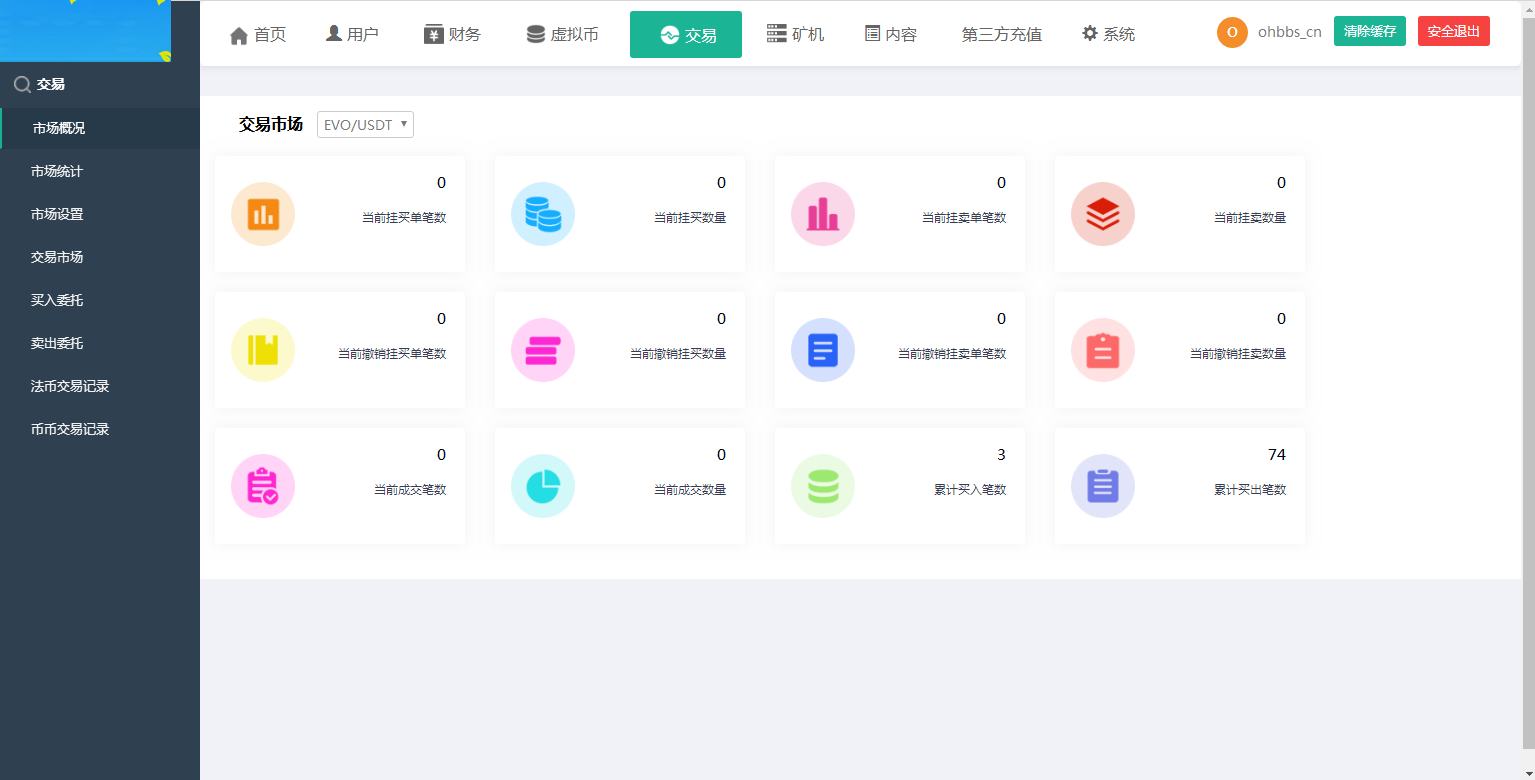Image resolution: width=1535 pixels, height=780 pixels.
Task: Click the green database icon on 累计买入笔数 card
Action: [x=822, y=485]
